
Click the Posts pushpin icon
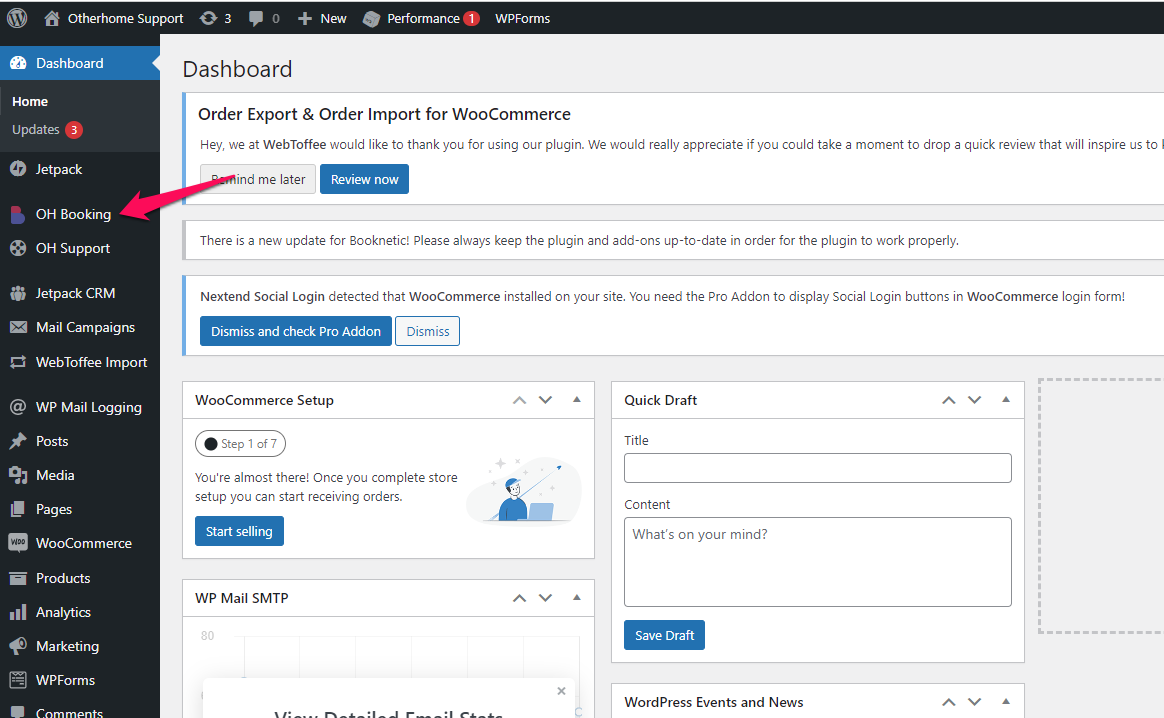pyautogui.click(x=18, y=440)
